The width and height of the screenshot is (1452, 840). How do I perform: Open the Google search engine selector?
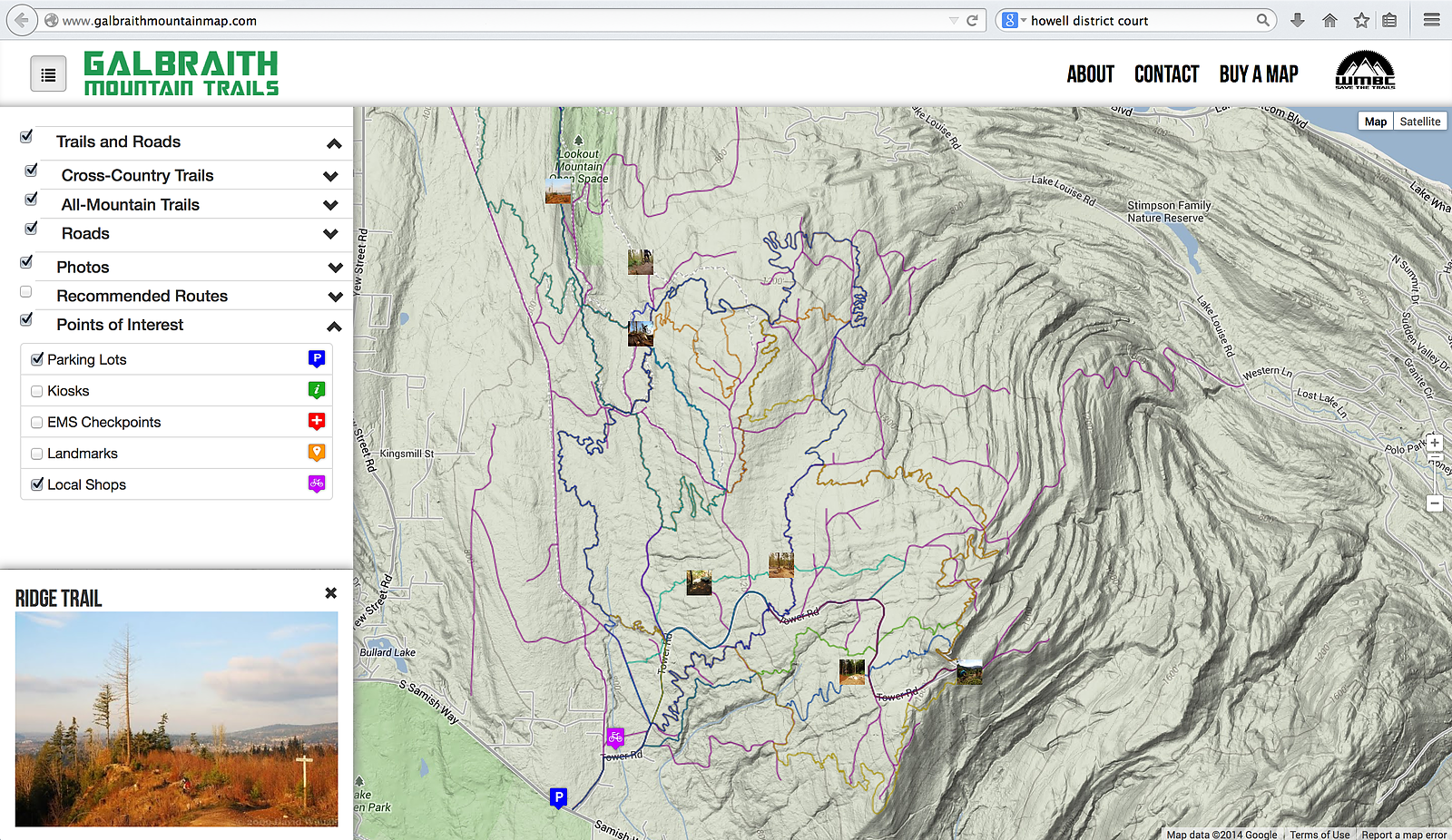click(x=1014, y=20)
